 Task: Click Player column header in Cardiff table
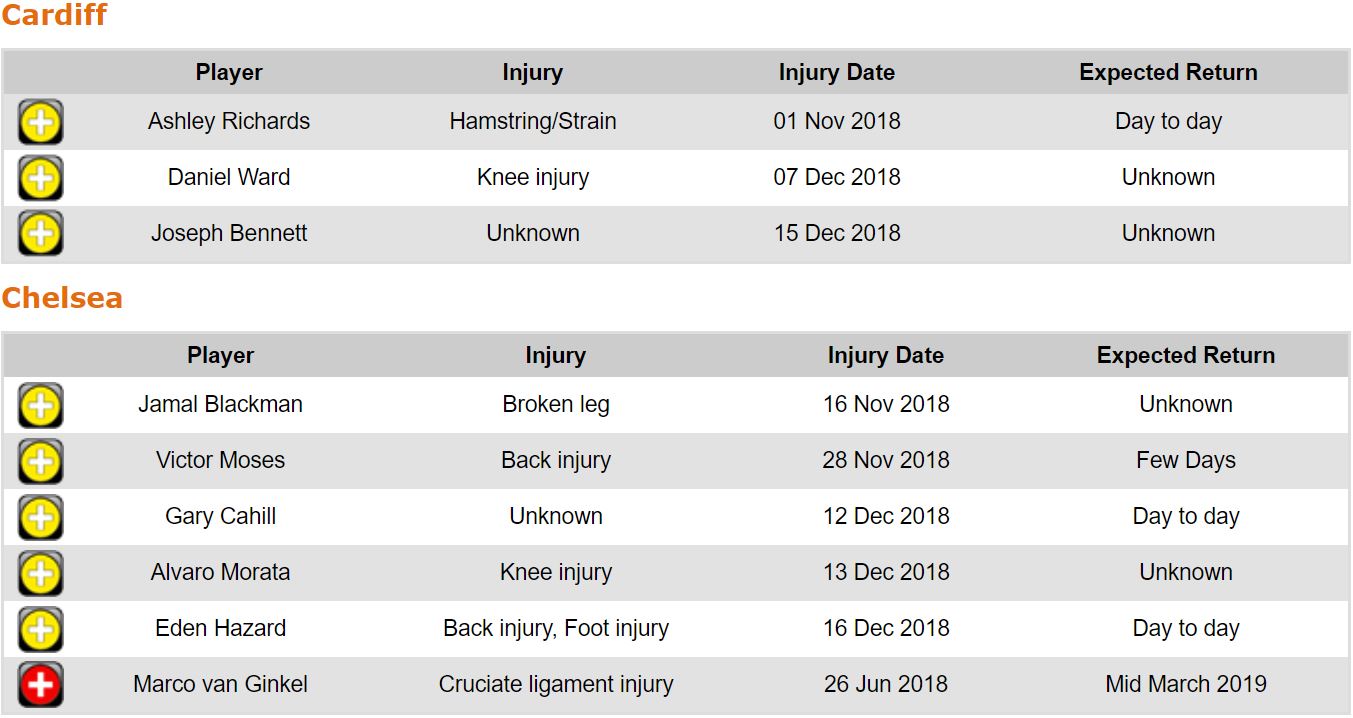(x=229, y=72)
